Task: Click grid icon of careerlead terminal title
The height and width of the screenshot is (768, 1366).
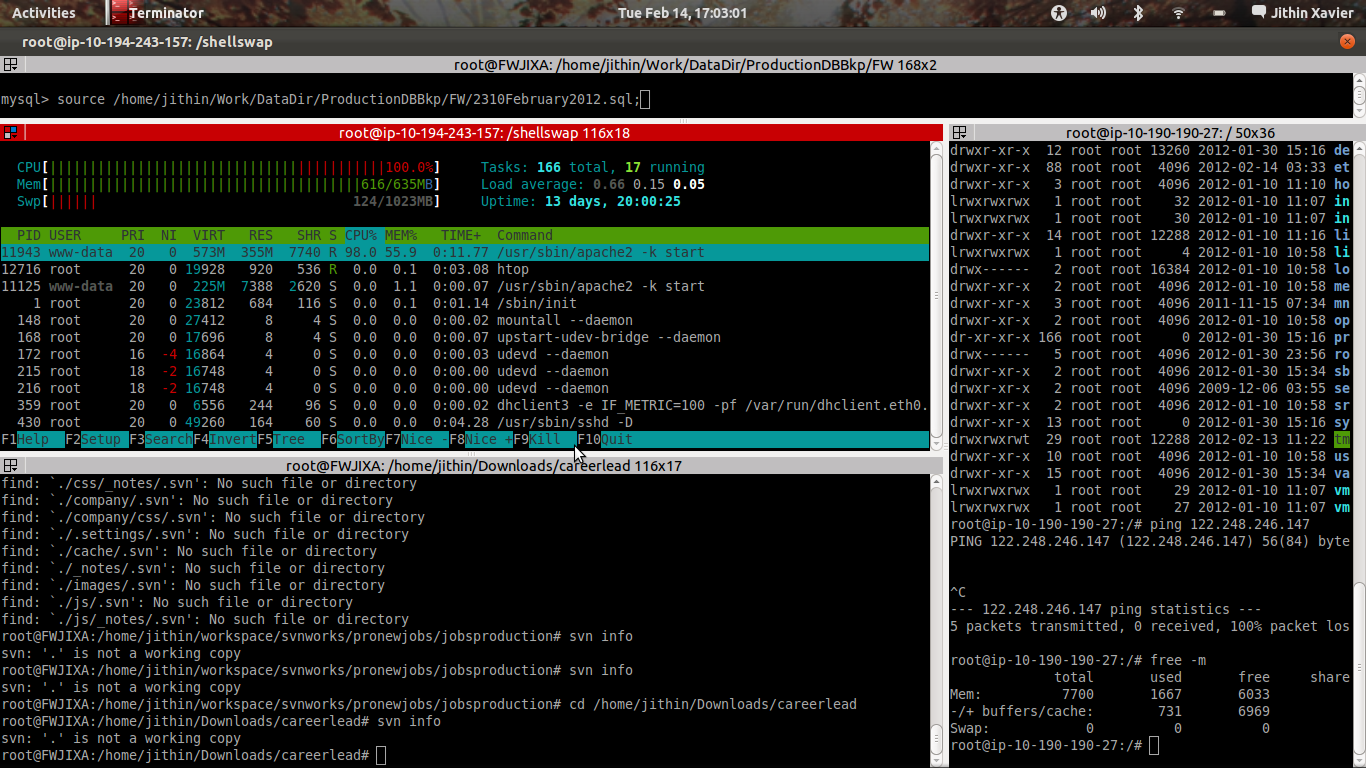Action: point(10,465)
